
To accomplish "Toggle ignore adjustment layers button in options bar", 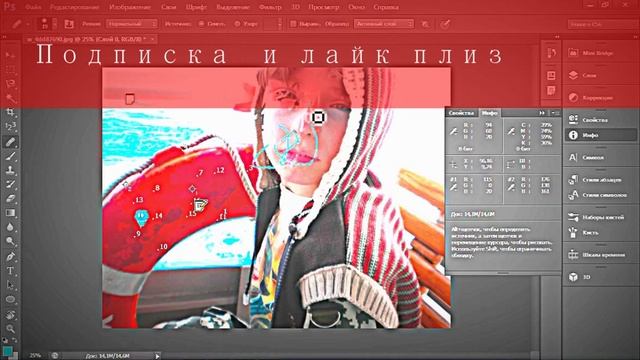I will pos(425,24).
